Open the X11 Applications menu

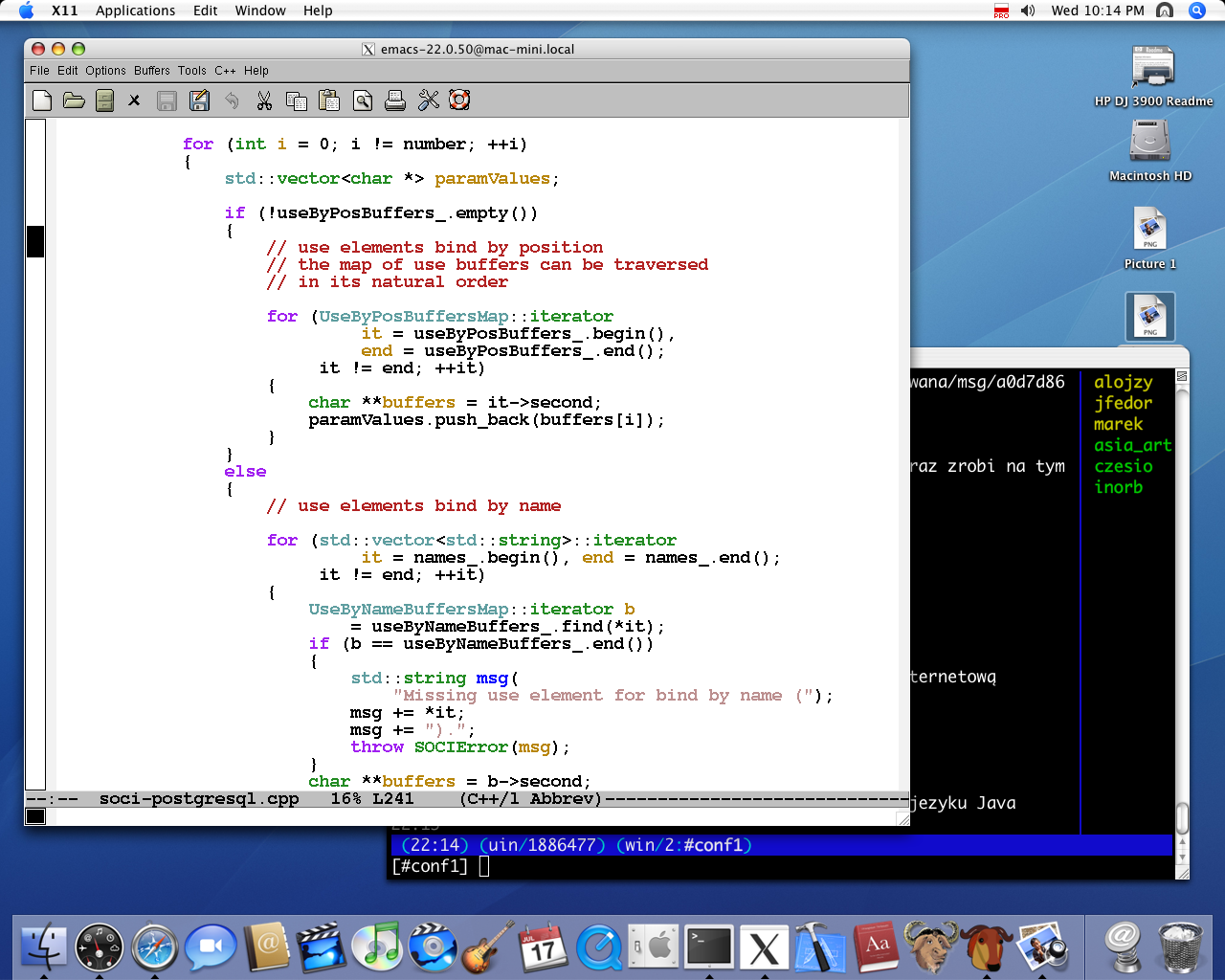135,11
